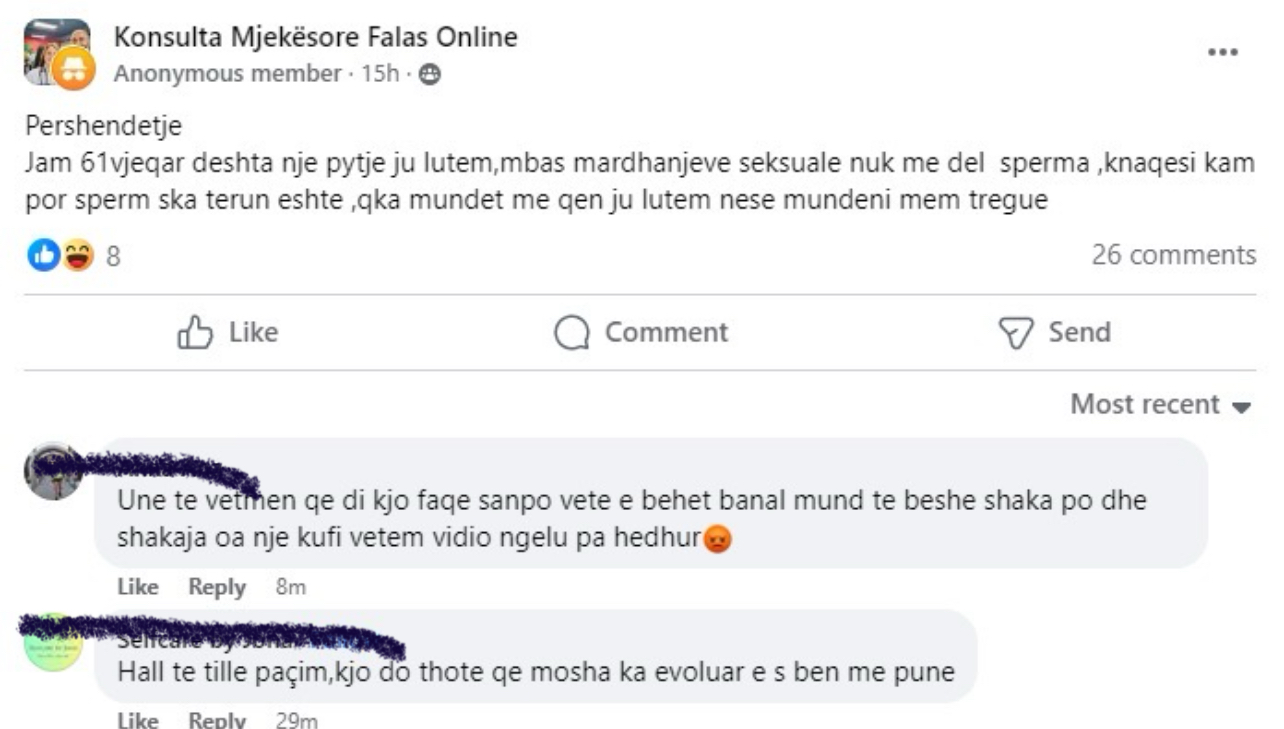This screenshot has width=1284, height=729.
Task: Click the Comment speech bubble icon
Action: [572, 333]
